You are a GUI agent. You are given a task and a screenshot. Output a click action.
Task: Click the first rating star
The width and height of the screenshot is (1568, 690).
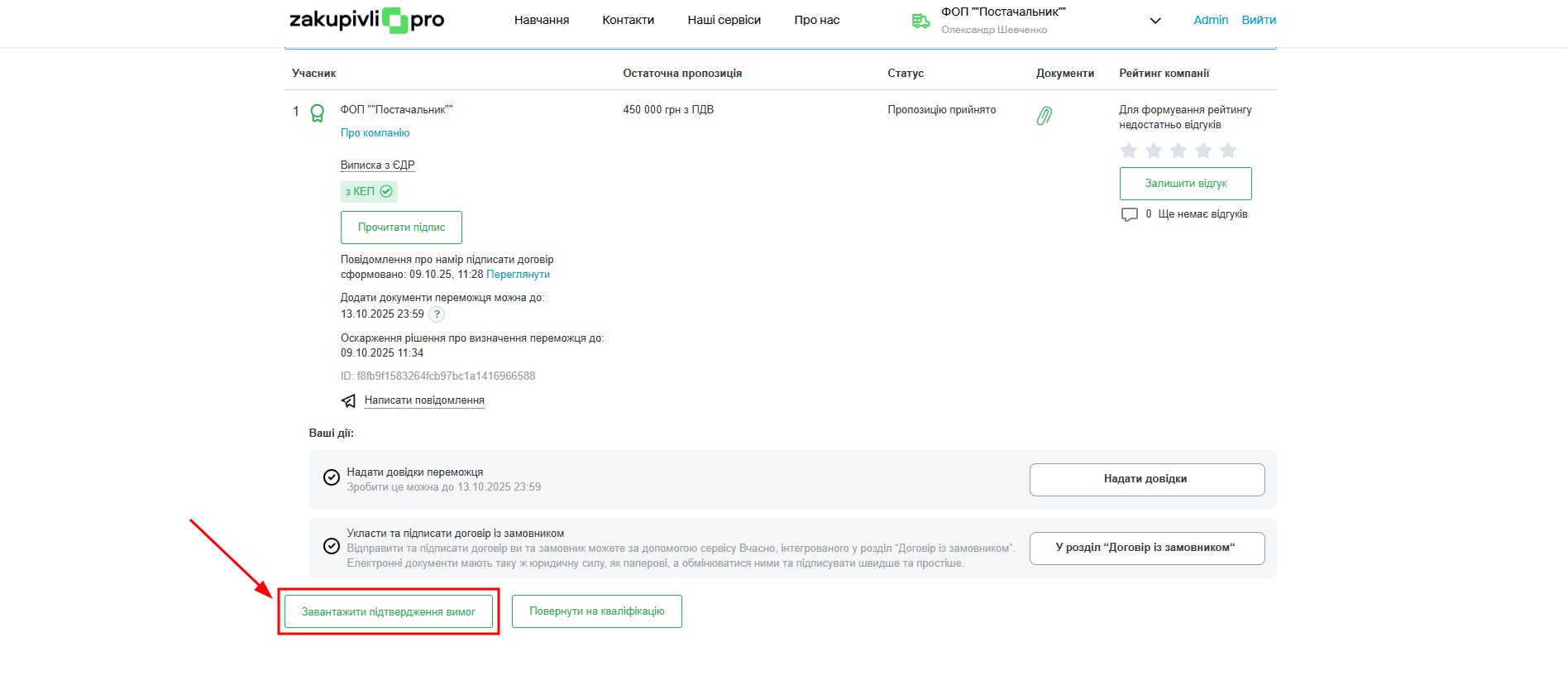point(1128,151)
